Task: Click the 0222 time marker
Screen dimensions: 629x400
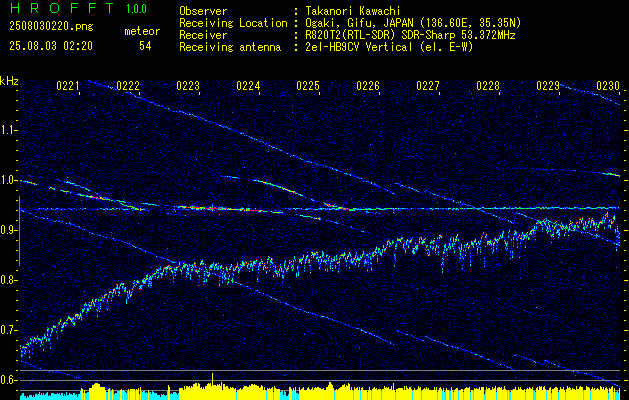Action: 128,85
